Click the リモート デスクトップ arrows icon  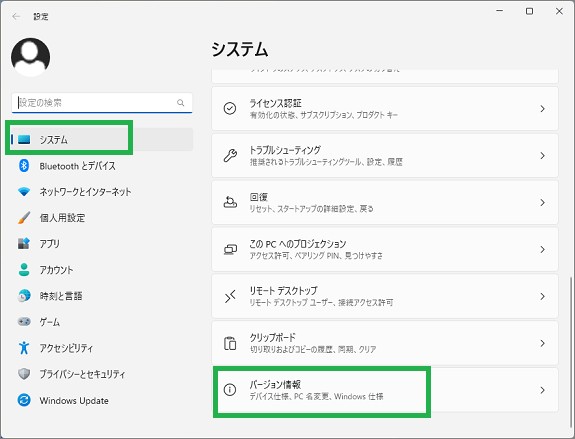point(230,296)
